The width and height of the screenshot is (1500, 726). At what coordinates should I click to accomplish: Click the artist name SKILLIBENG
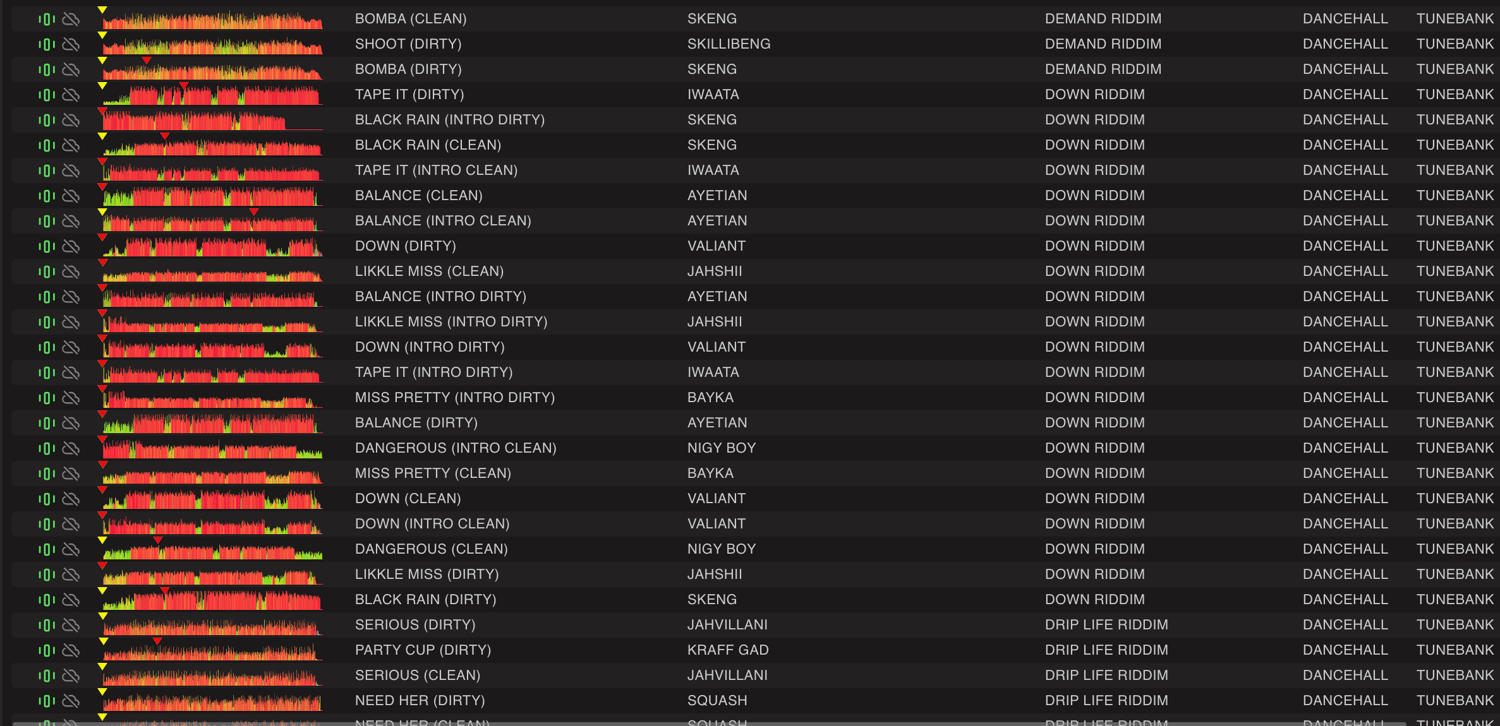728,44
